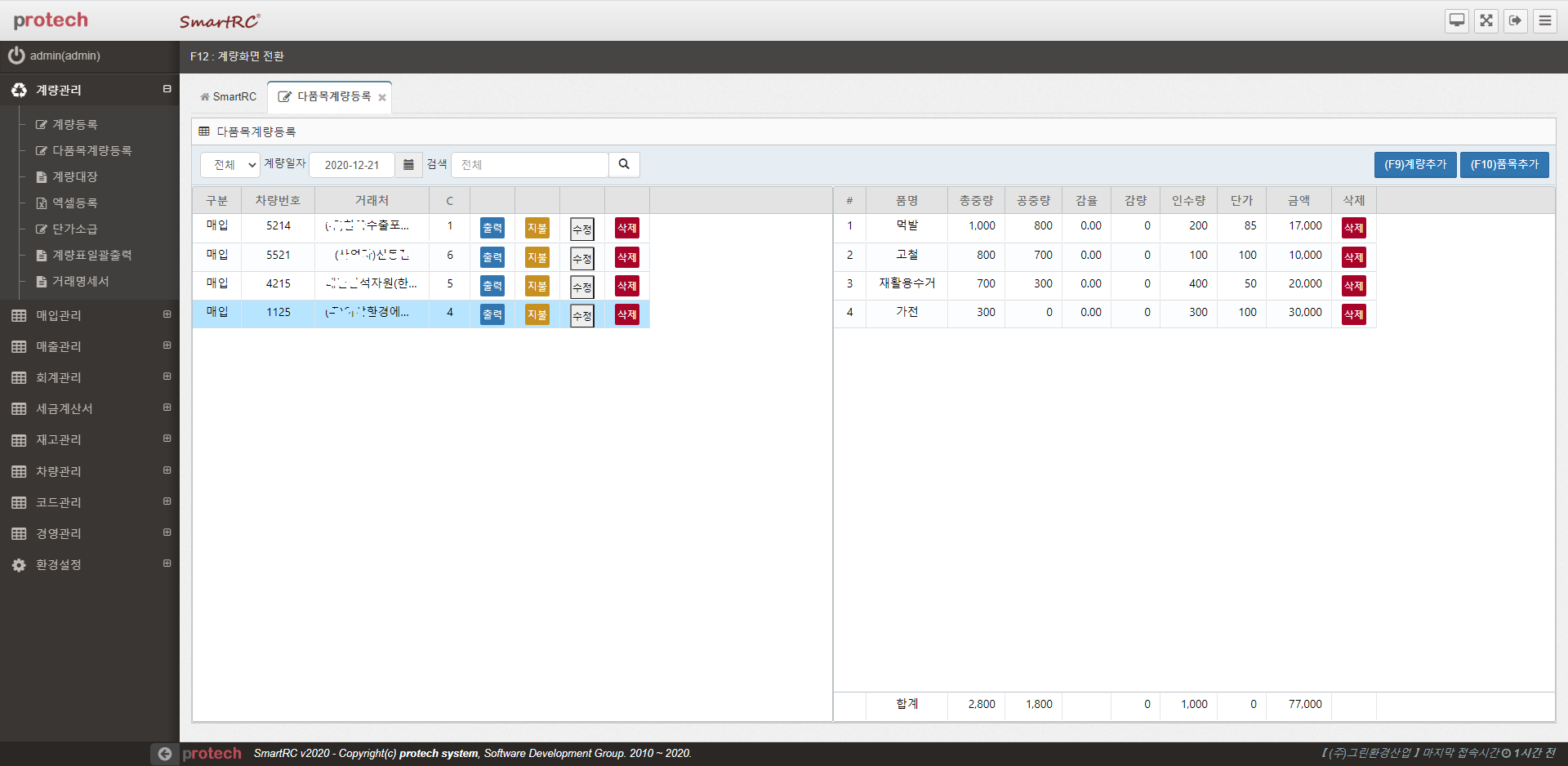Switch to the SmartRC home tab
Screen dimensions: 1568x766
pos(229,96)
